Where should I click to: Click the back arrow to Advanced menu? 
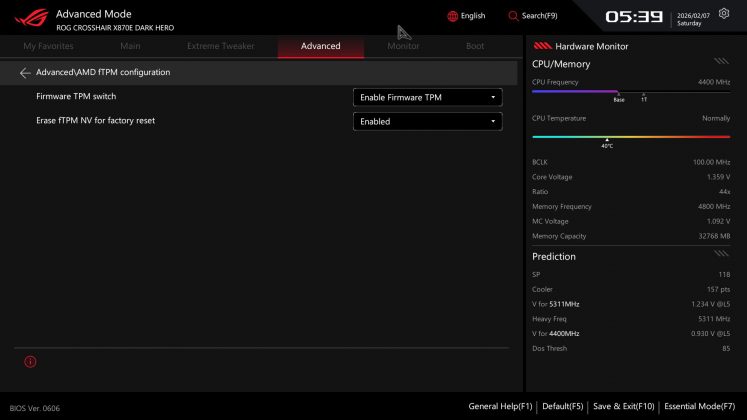coord(25,73)
